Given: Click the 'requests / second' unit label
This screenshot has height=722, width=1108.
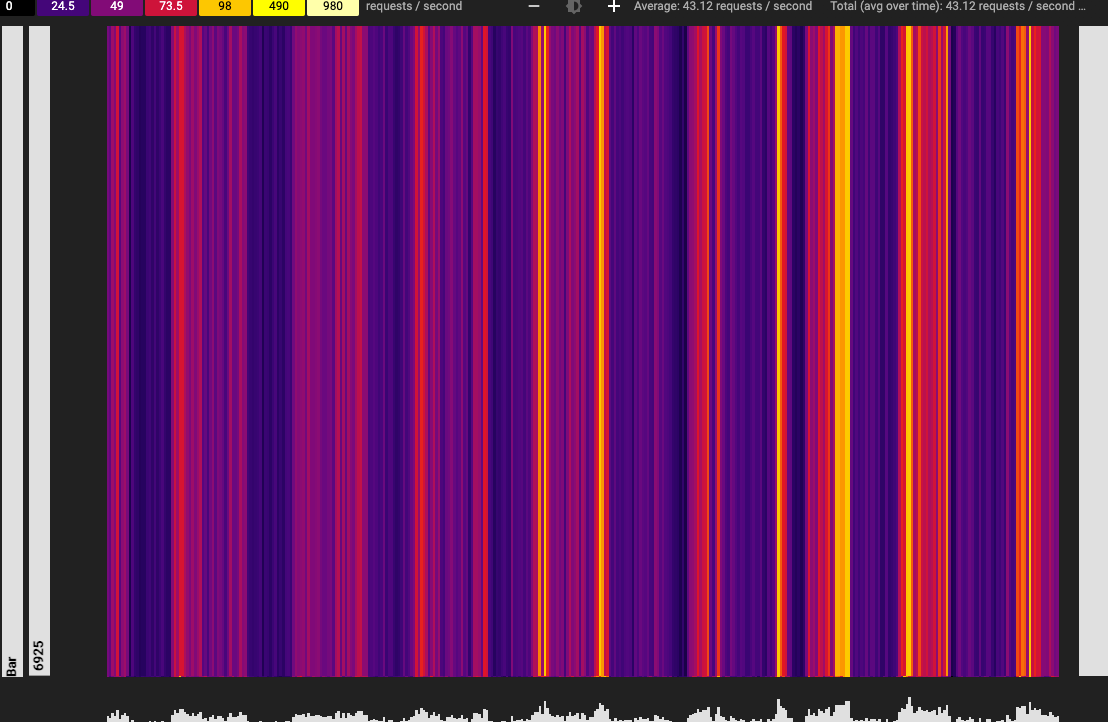Looking at the screenshot, I should tap(413, 6).
